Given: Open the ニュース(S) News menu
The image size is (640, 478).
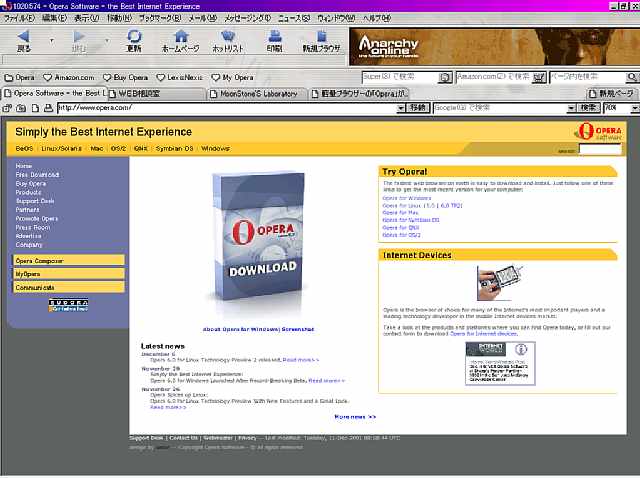Looking at the screenshot, I should click(x=294, y=18).
